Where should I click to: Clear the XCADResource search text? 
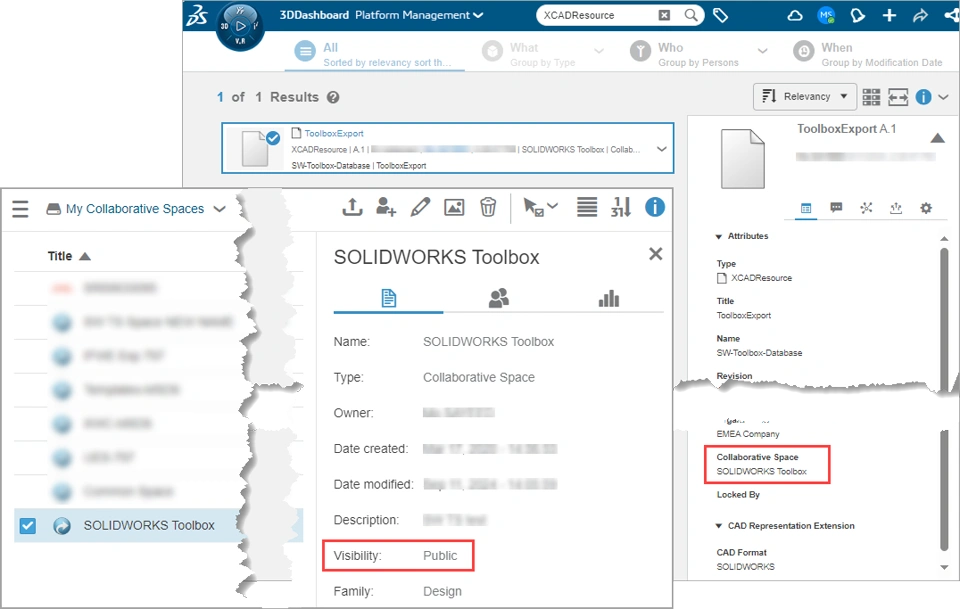pyautogui.click(x=664, y=15)
